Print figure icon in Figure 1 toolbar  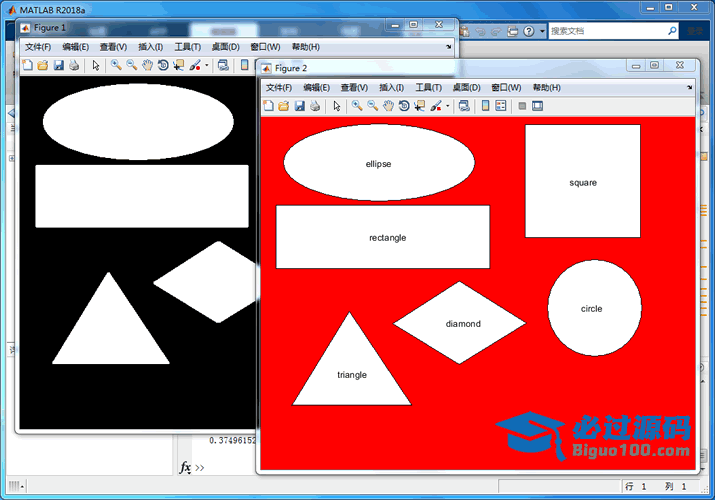74,65
